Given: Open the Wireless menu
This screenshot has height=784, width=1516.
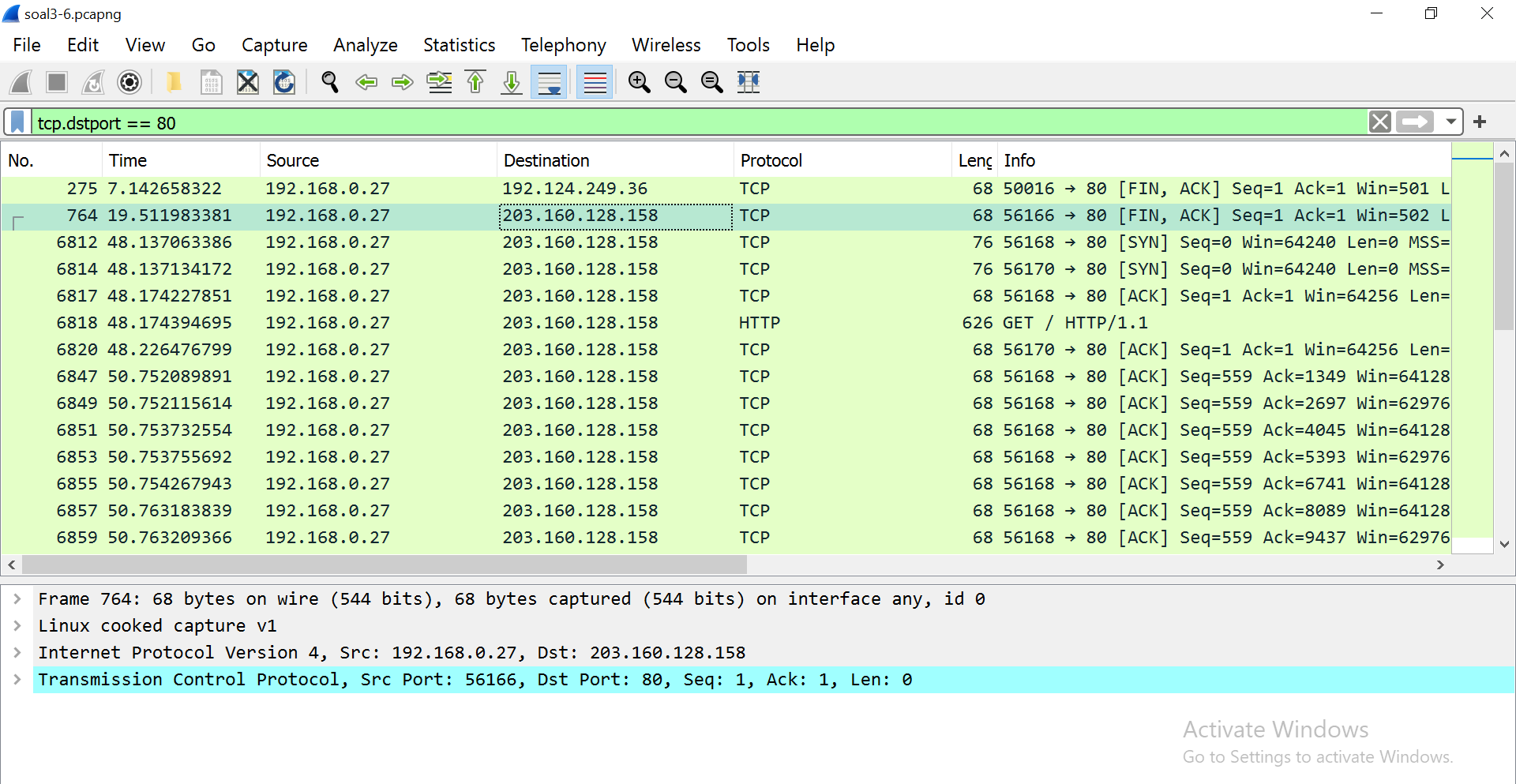Looking at the screenshot, I should pos(666,45).
